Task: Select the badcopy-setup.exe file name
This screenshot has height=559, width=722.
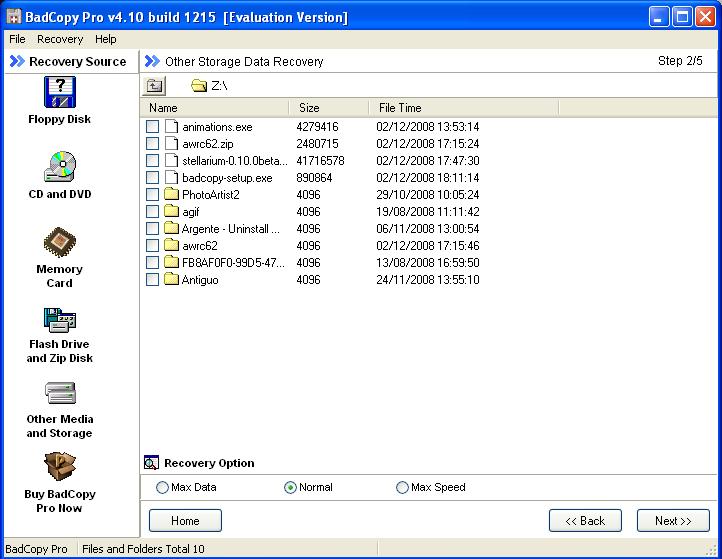Action: 227,178
